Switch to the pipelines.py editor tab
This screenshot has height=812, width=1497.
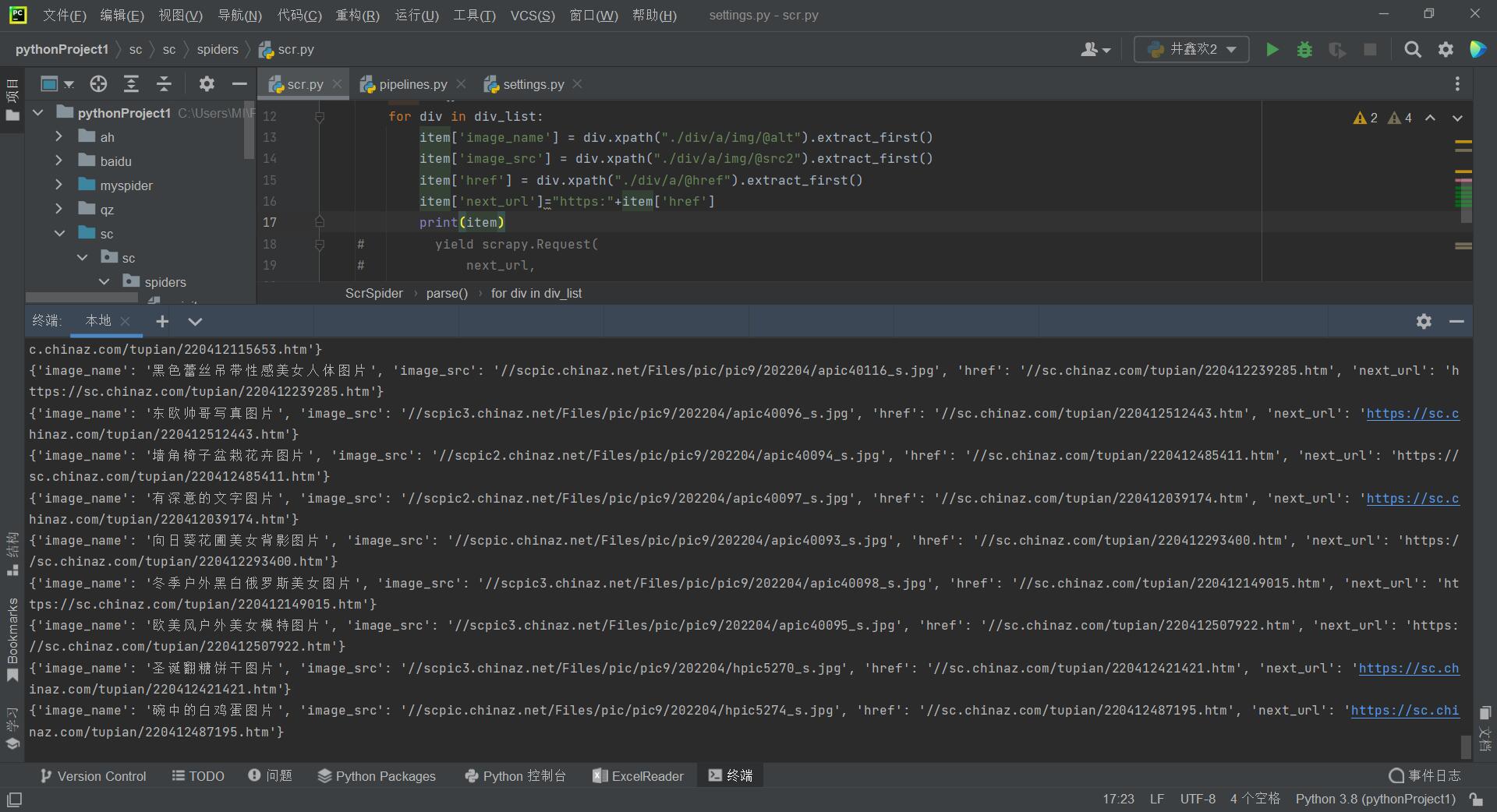click(412, 84)
